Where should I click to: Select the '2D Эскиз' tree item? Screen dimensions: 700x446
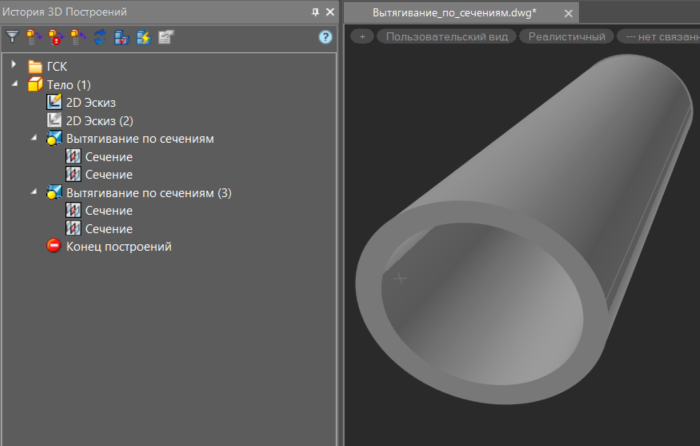88,103
